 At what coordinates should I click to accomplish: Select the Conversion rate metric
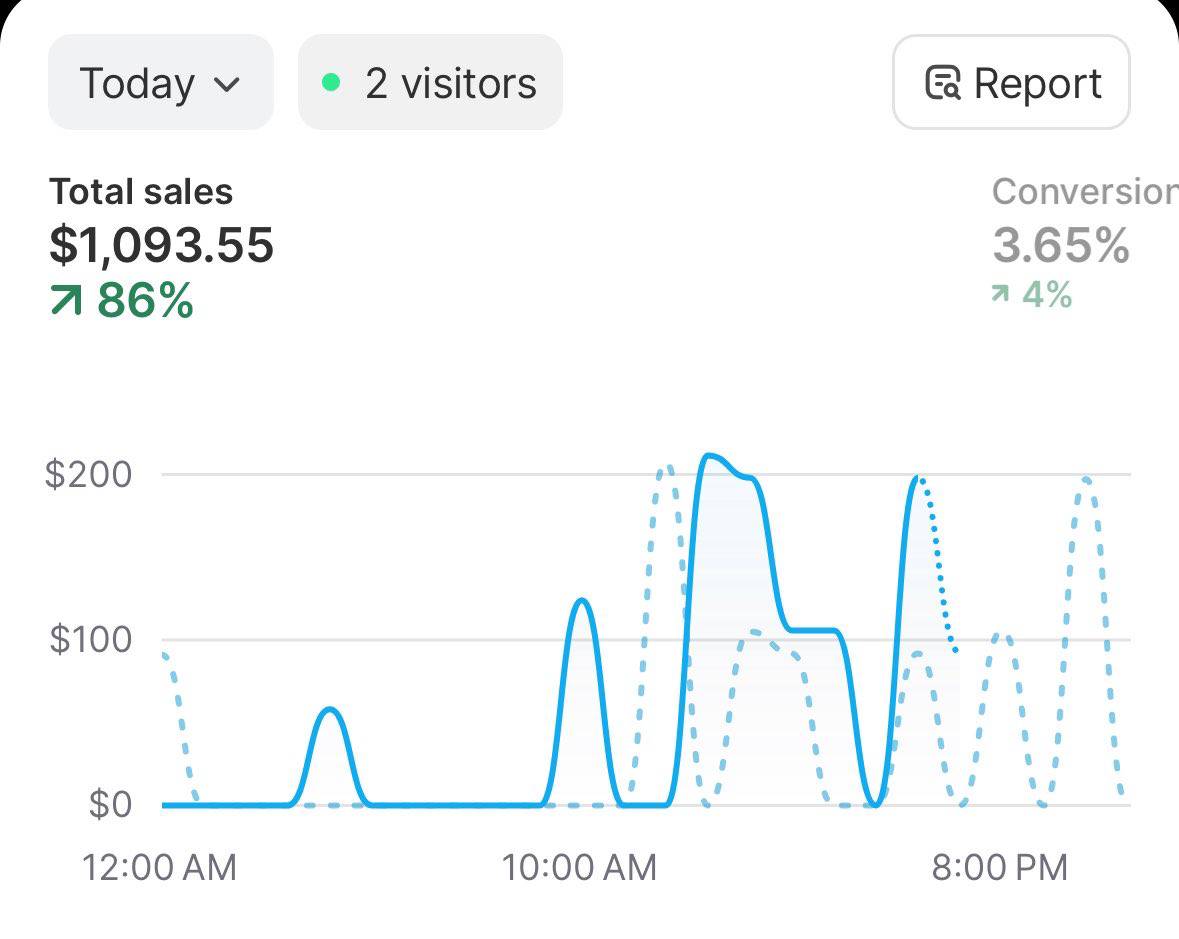[1085, 192]
